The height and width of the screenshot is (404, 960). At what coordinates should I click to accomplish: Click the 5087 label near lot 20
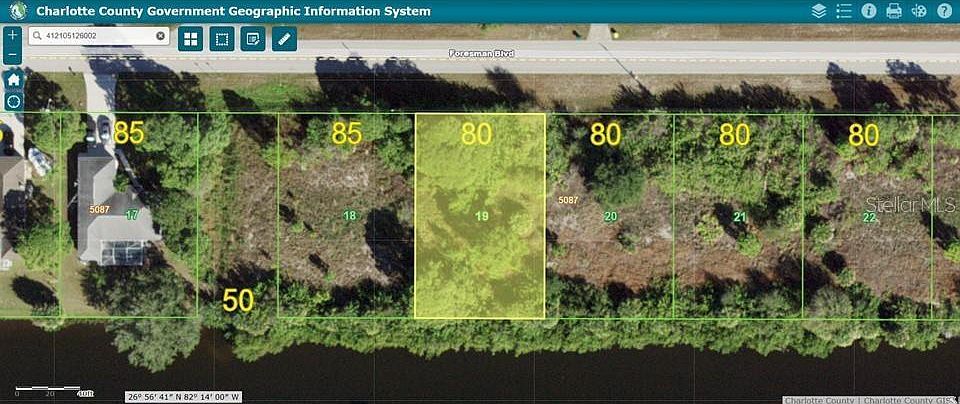point(569,200)
